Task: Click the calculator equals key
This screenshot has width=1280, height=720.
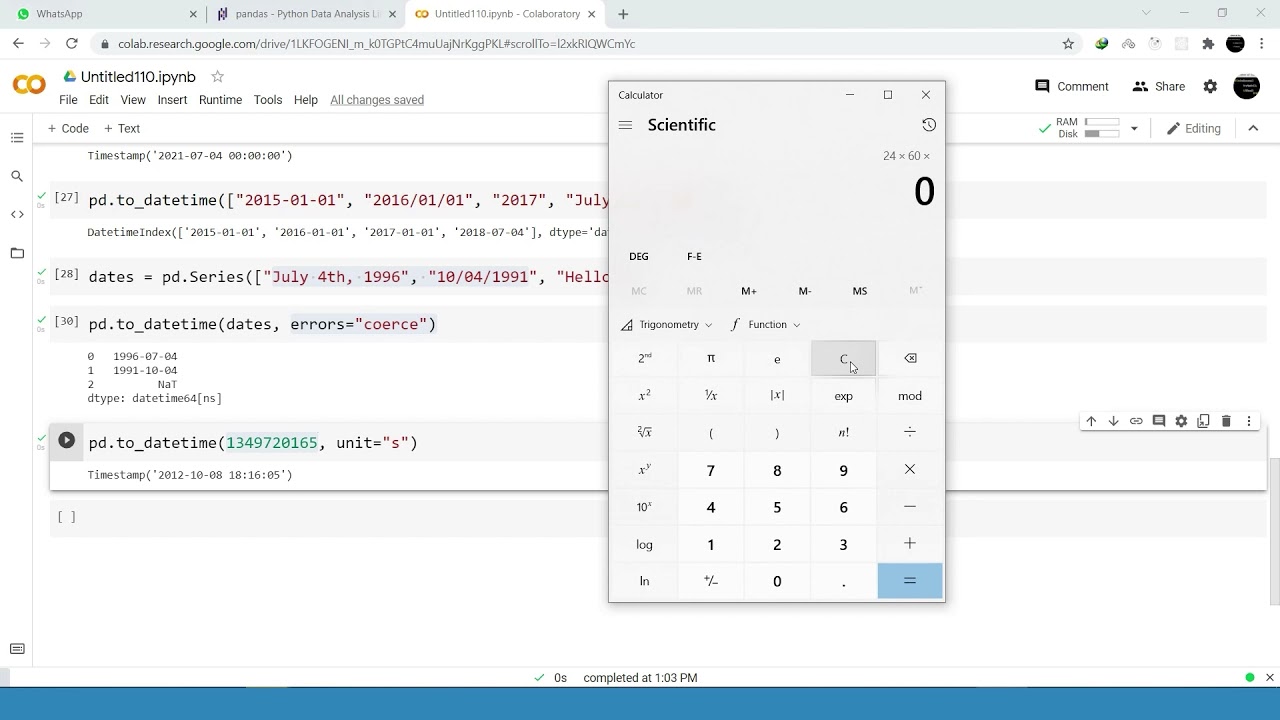Action: click(910, 581)
